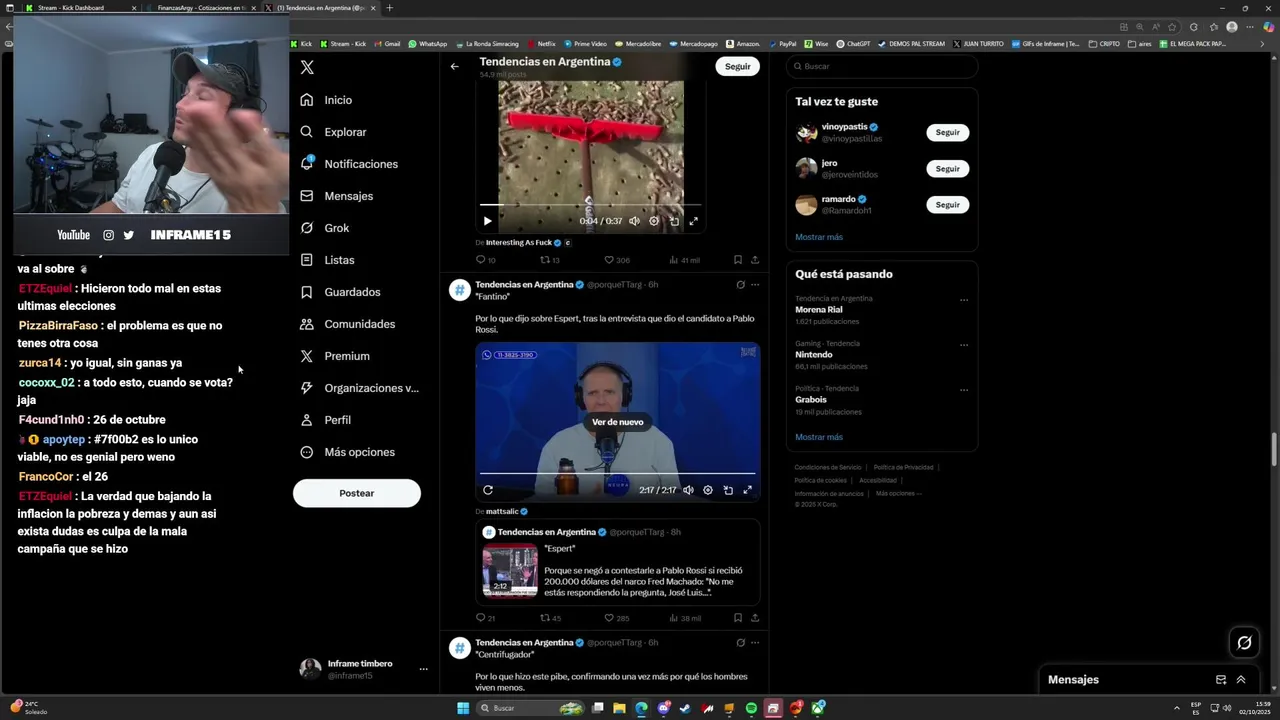Image resolution: width=1280 pixels, height=720 pixels.
Task: Open Explorar in the sidebar
Action: [333, 132]
